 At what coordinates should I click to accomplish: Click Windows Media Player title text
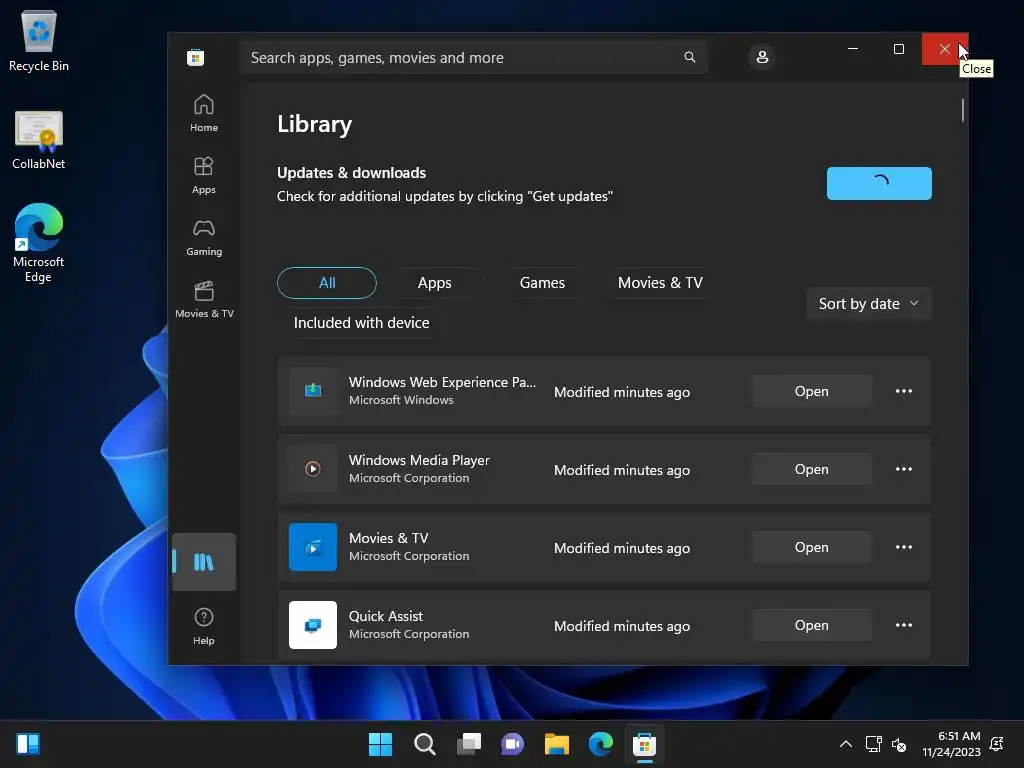[x=419, y=460]
